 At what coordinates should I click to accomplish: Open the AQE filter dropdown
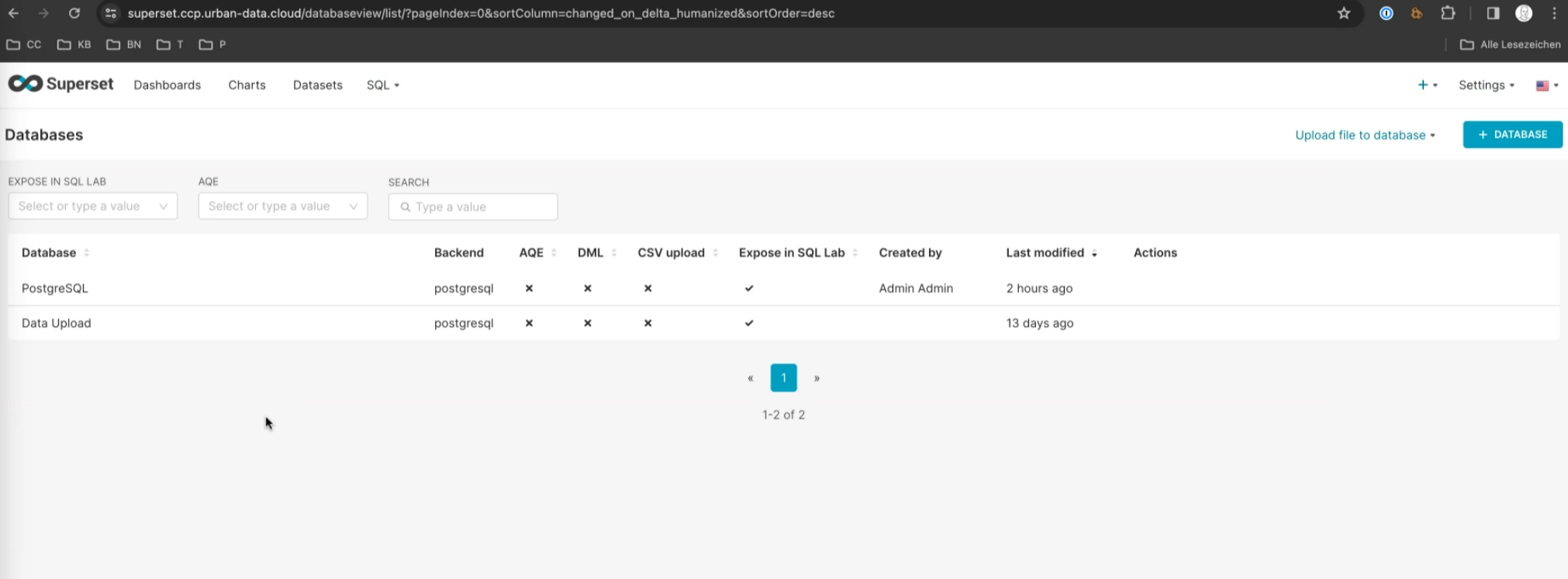282,206
